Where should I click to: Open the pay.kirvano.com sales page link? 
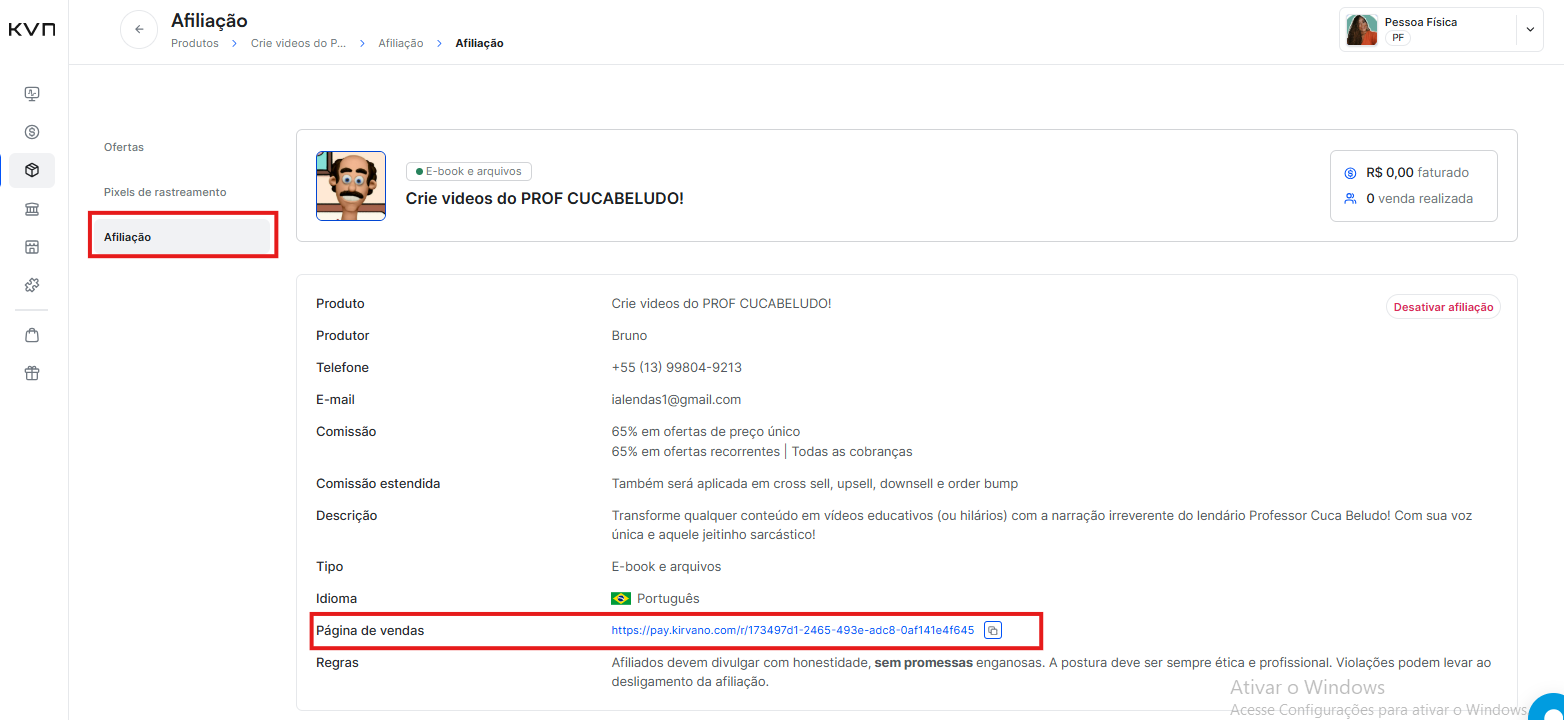(792, 630)
